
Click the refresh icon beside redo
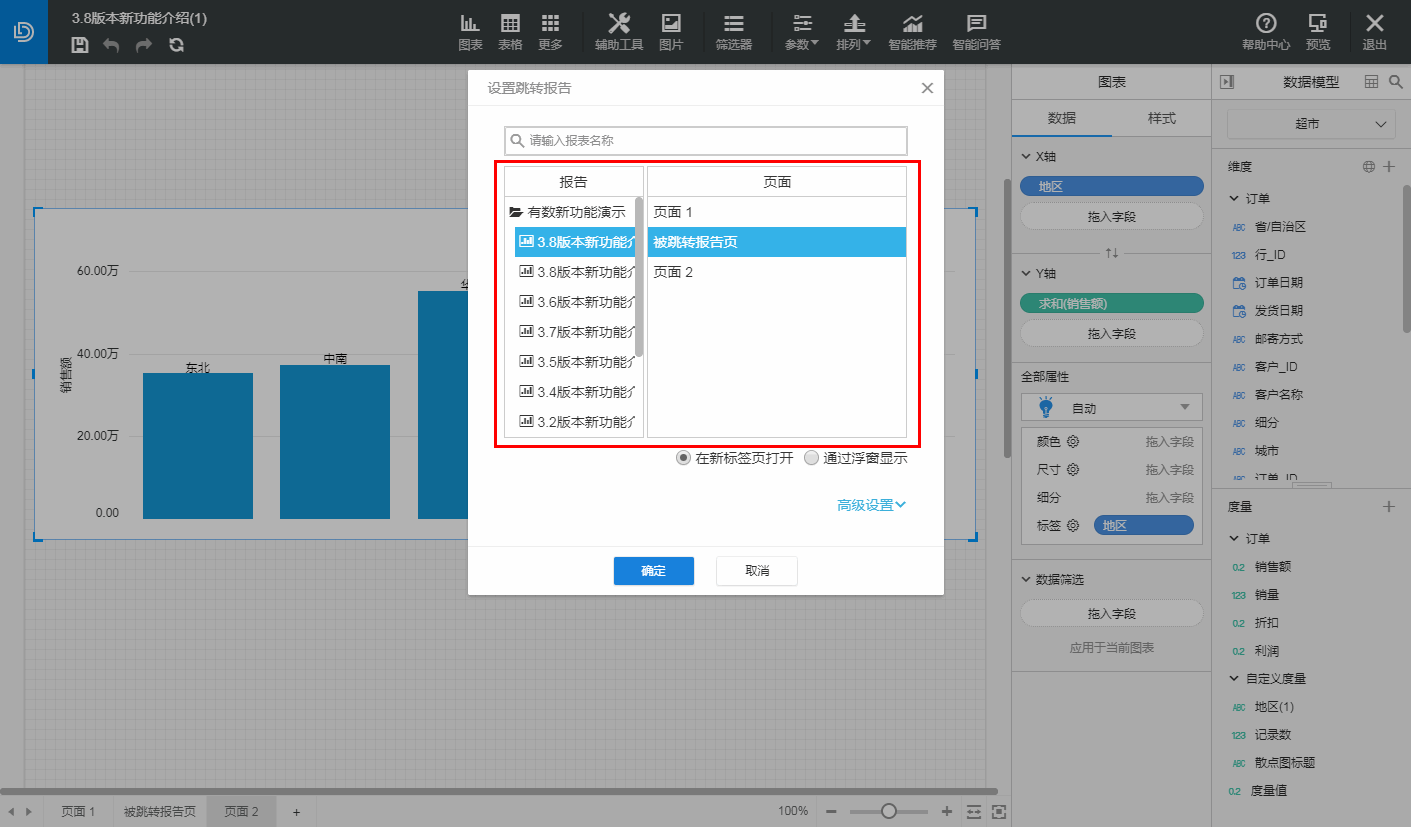point(176,45)
